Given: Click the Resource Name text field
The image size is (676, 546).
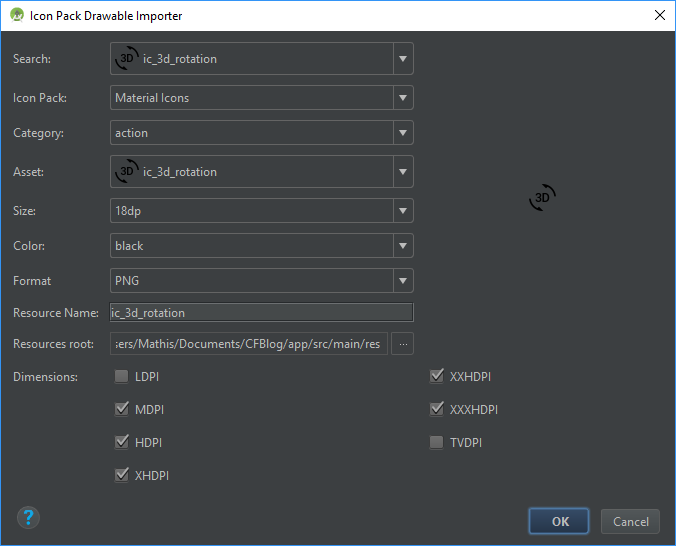Looking at the screenshot, I should pyautogui.click(x=262, y=313).
